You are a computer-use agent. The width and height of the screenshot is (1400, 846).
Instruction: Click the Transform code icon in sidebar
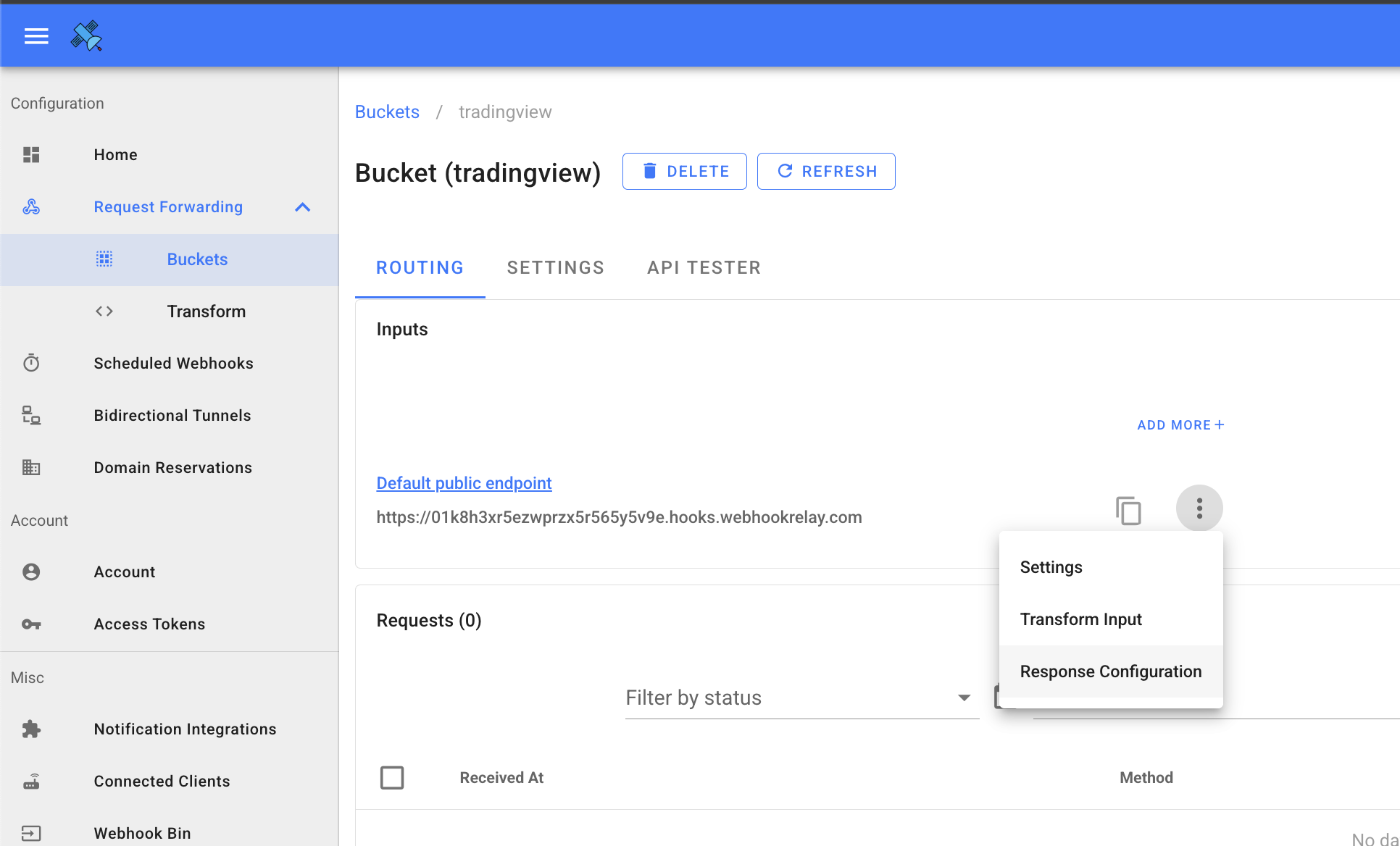(104, 311)
